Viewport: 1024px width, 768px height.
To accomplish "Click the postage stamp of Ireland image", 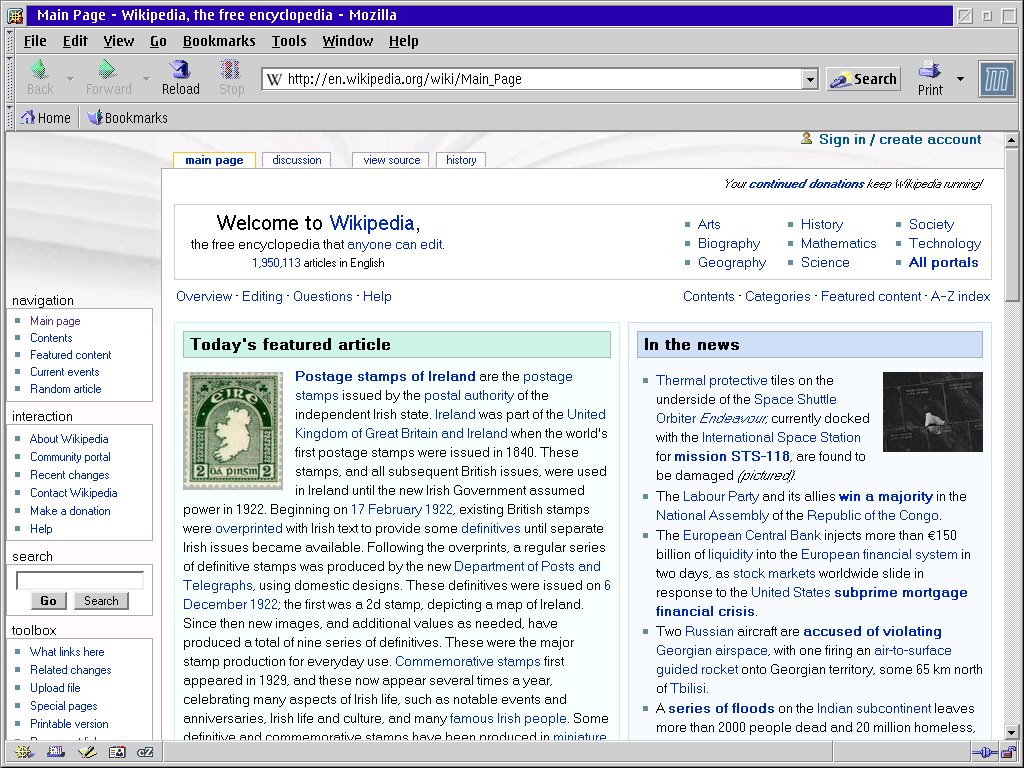I will tap(233, 431).
